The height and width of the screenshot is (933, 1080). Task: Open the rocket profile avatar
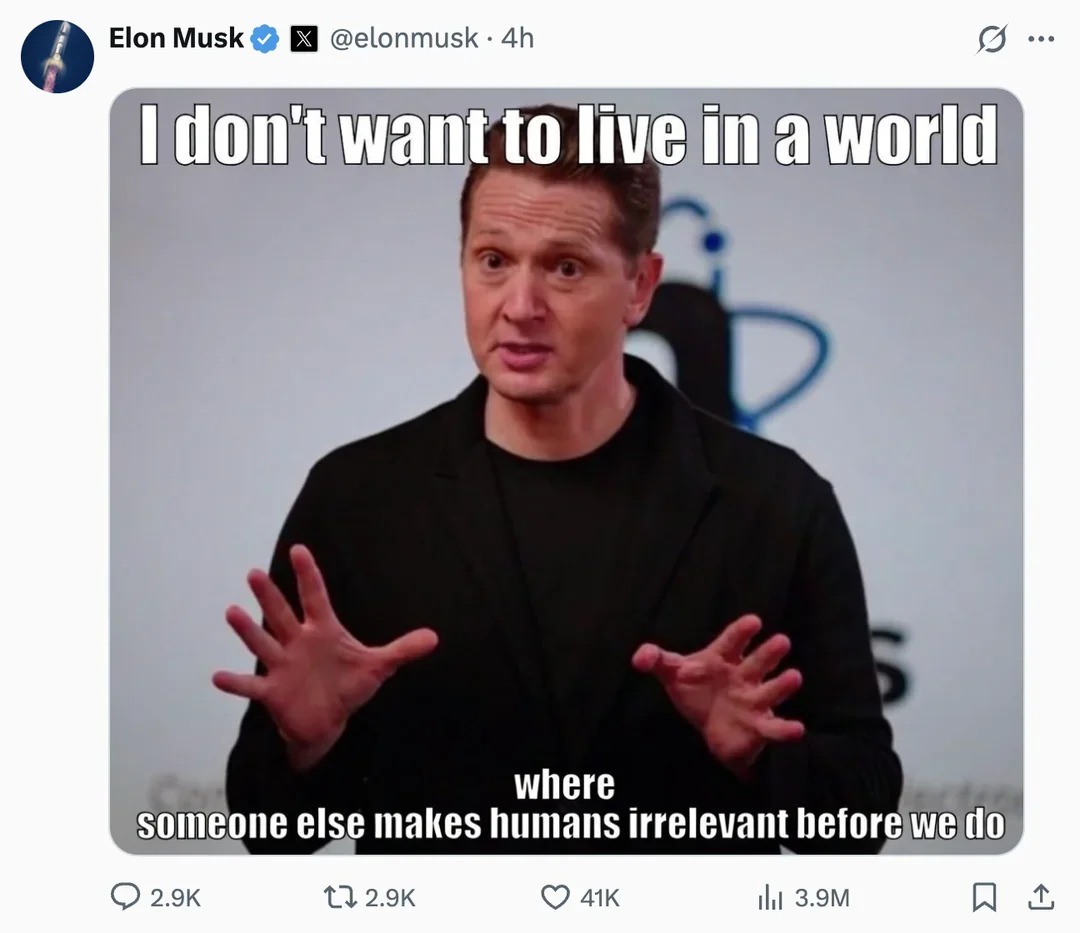pos(57,56)
